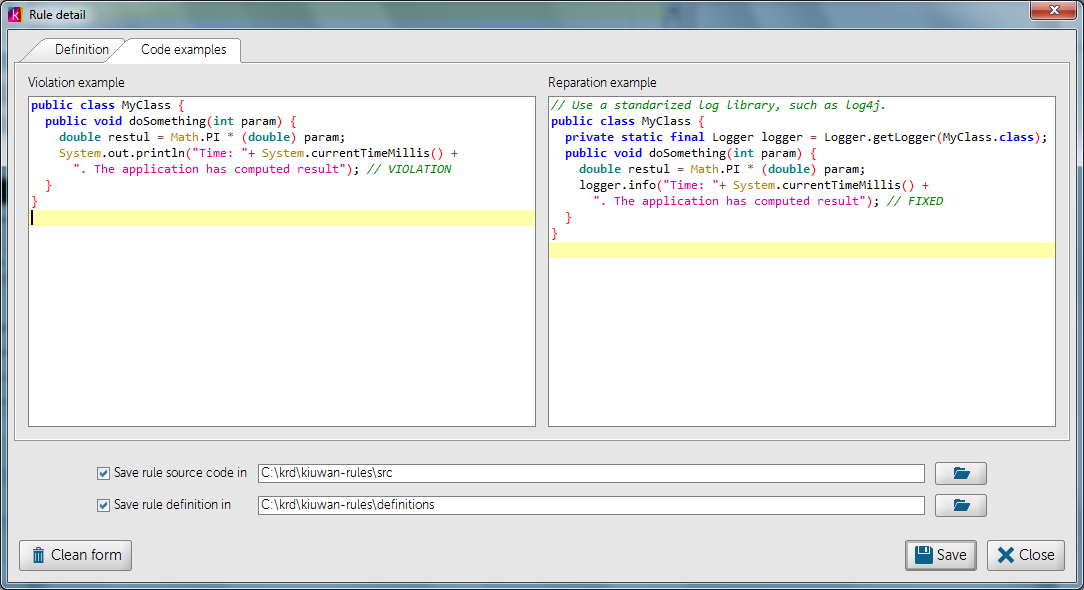Place cursor on the // VIOLATION comment
1084x590 pixels.
pyautogui.click(x=408, y=170)
